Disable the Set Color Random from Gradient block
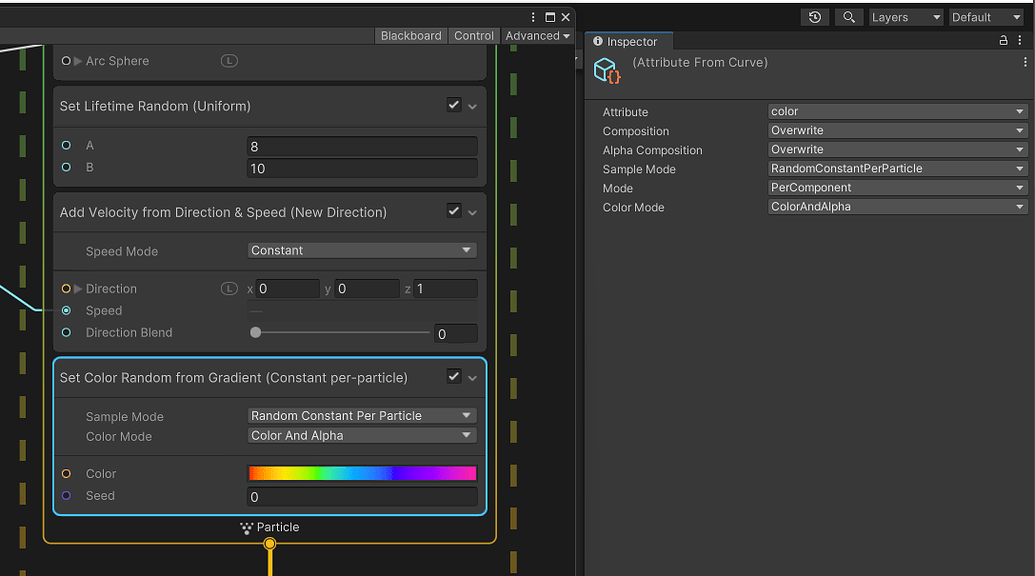The height and width of the screenshot is (576, 1035). pos(453,377)
